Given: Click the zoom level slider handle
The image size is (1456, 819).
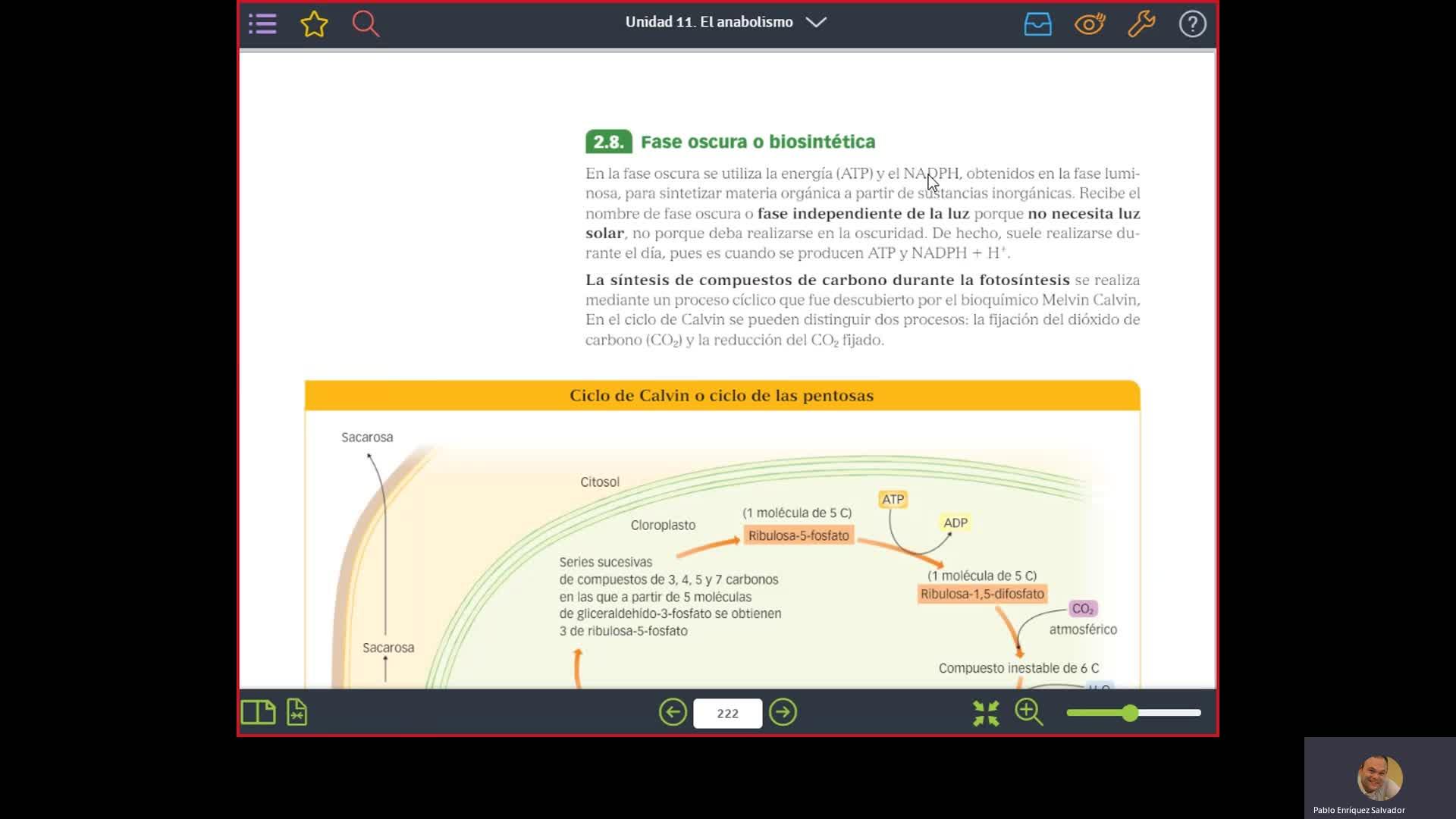Looking at the screenshot, I should pyautogui.click(x=1130, y=713).
